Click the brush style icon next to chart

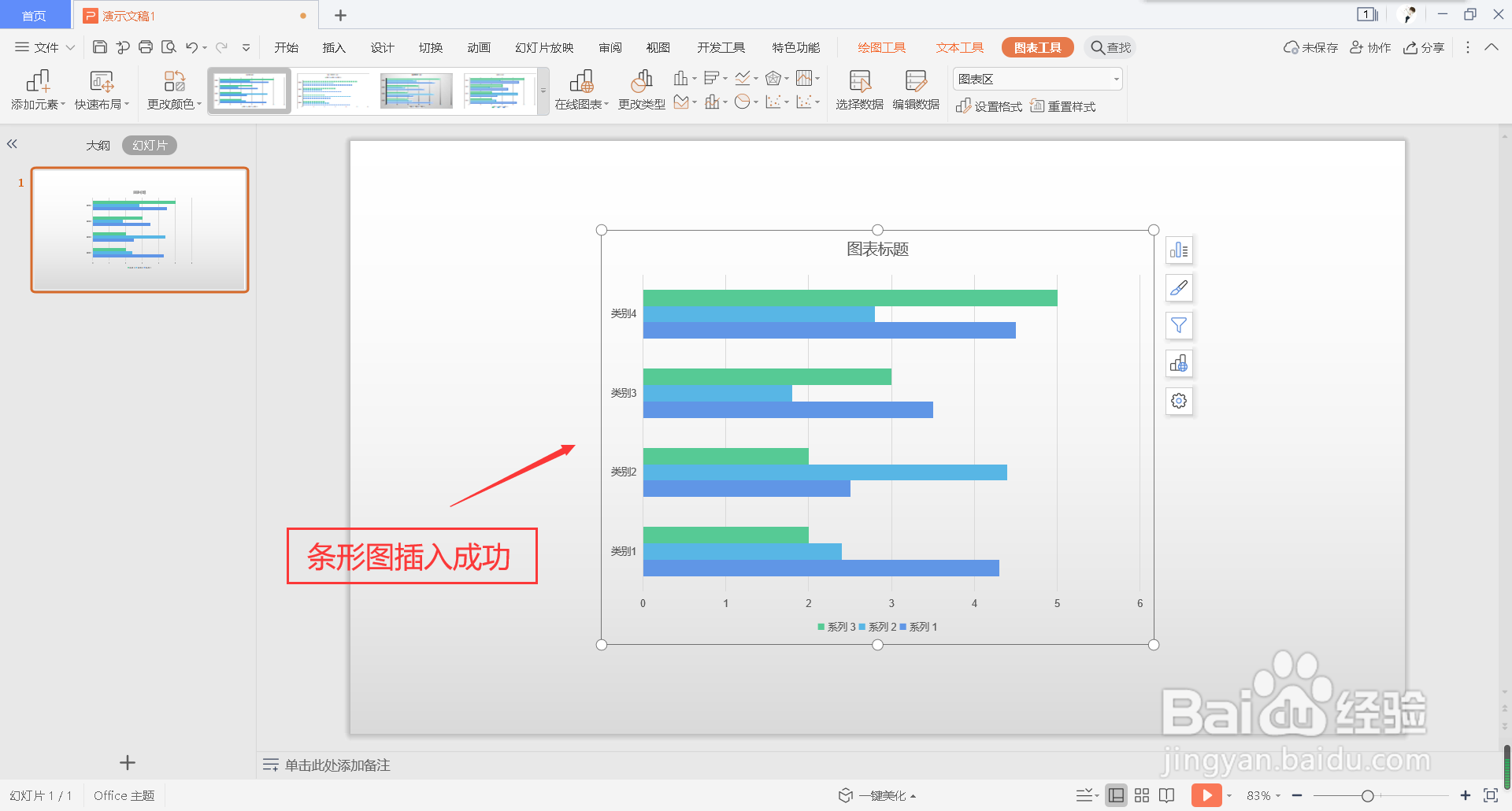pos(1179,287)
